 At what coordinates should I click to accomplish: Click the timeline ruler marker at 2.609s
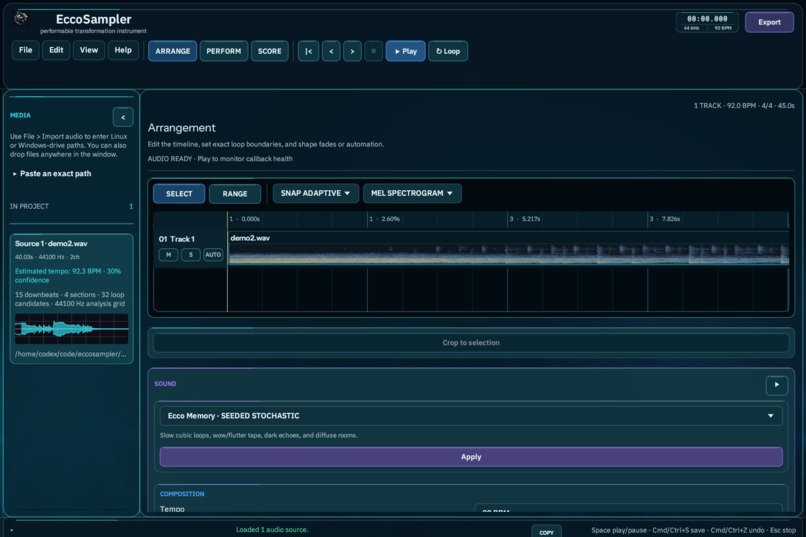(x=384, y=219)
